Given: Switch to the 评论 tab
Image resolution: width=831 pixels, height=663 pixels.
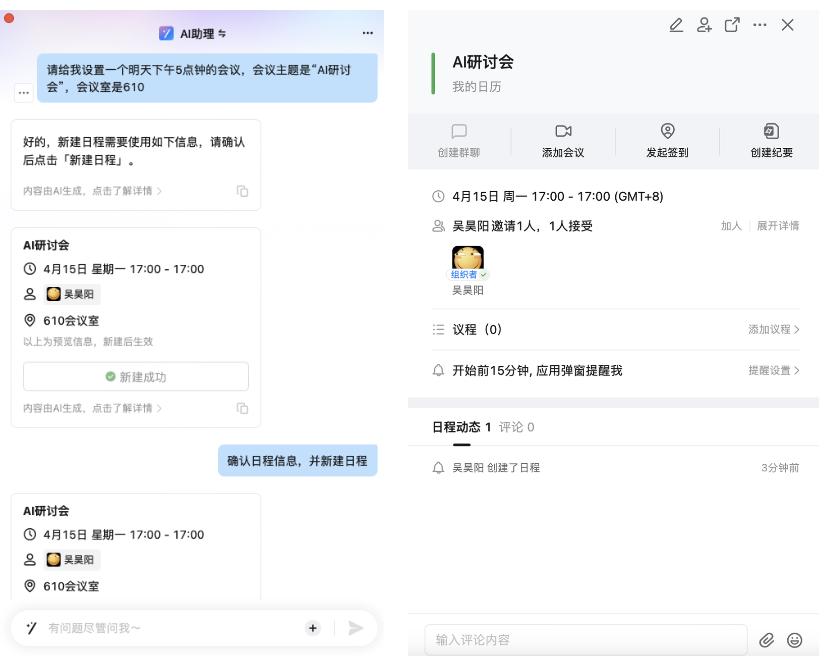Looking at the screenshot, I should [x=516, y=427].
